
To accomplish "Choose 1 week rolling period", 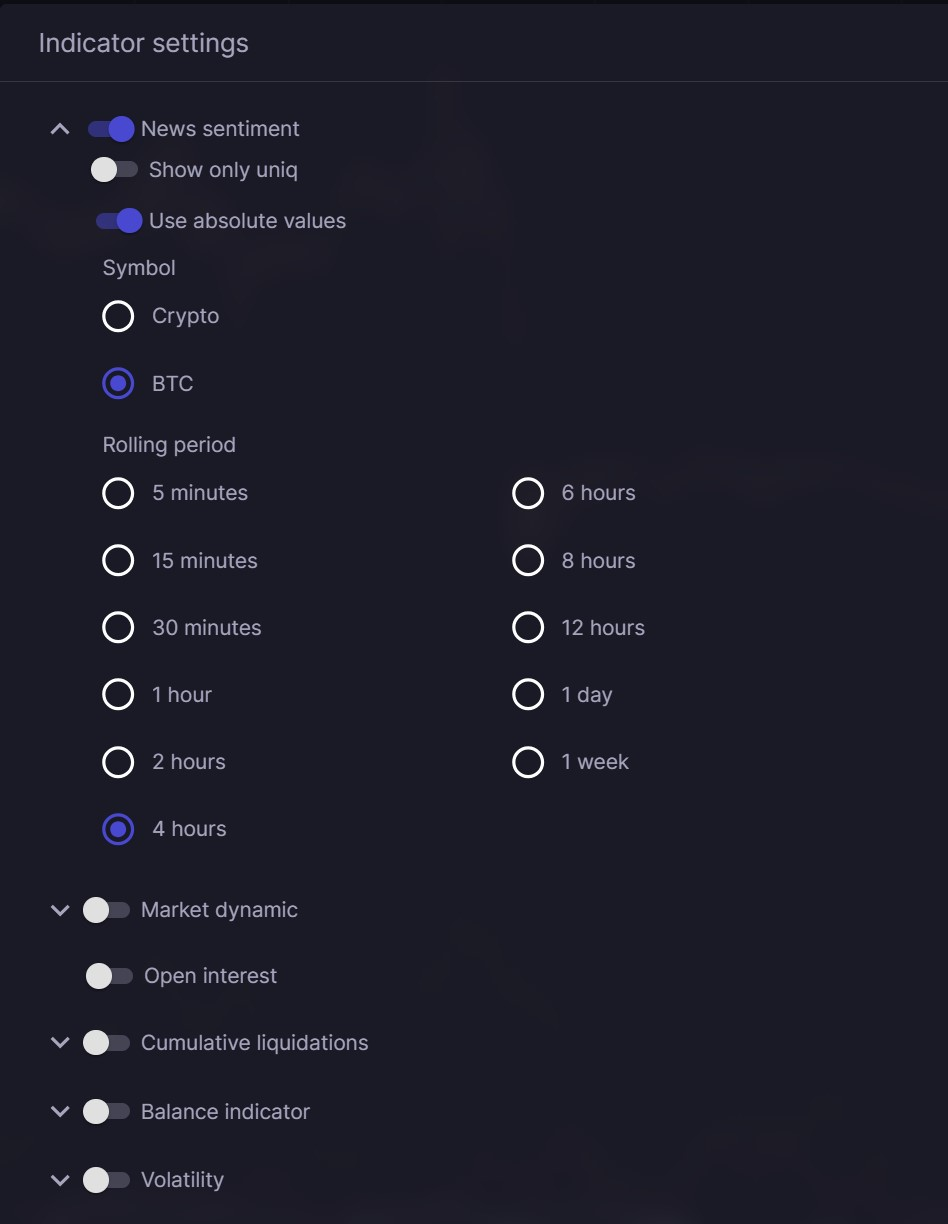I will click(528, 762).
